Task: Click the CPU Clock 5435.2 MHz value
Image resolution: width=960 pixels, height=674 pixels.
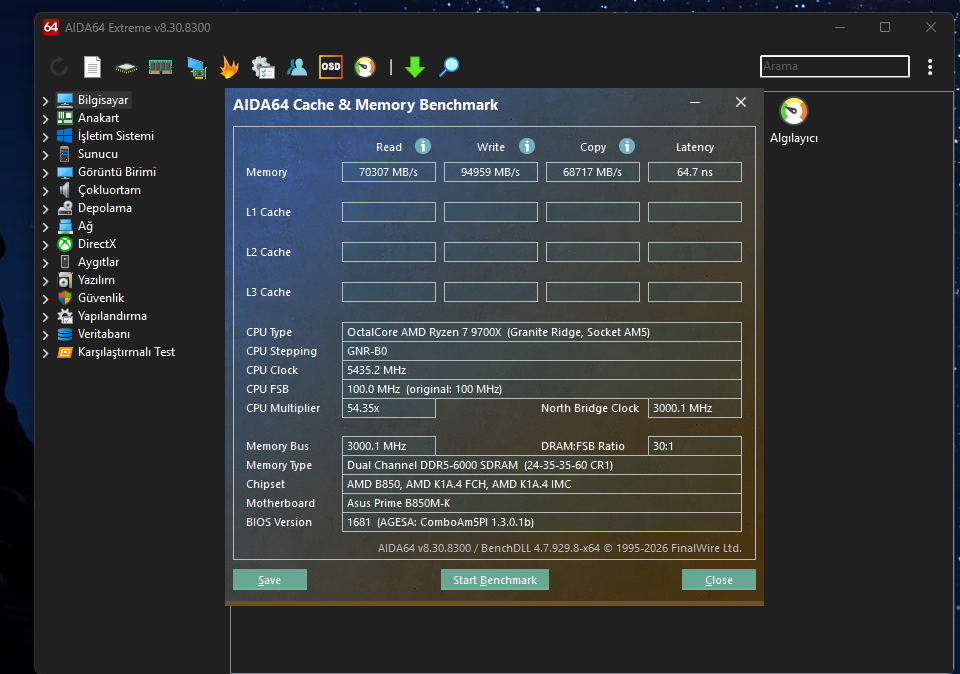Action: click(x=542, y=370)
